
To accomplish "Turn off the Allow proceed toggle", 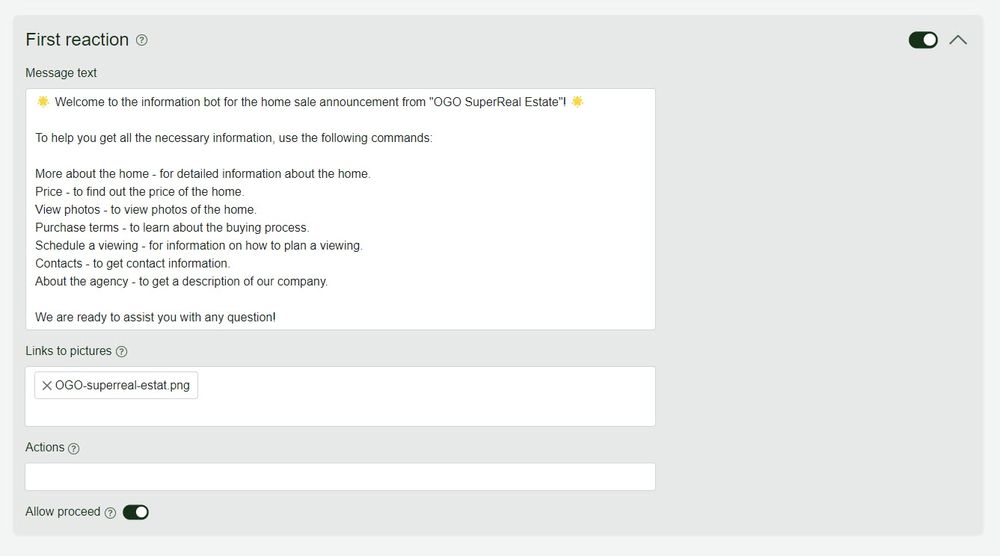I will [x=136, y=512].
